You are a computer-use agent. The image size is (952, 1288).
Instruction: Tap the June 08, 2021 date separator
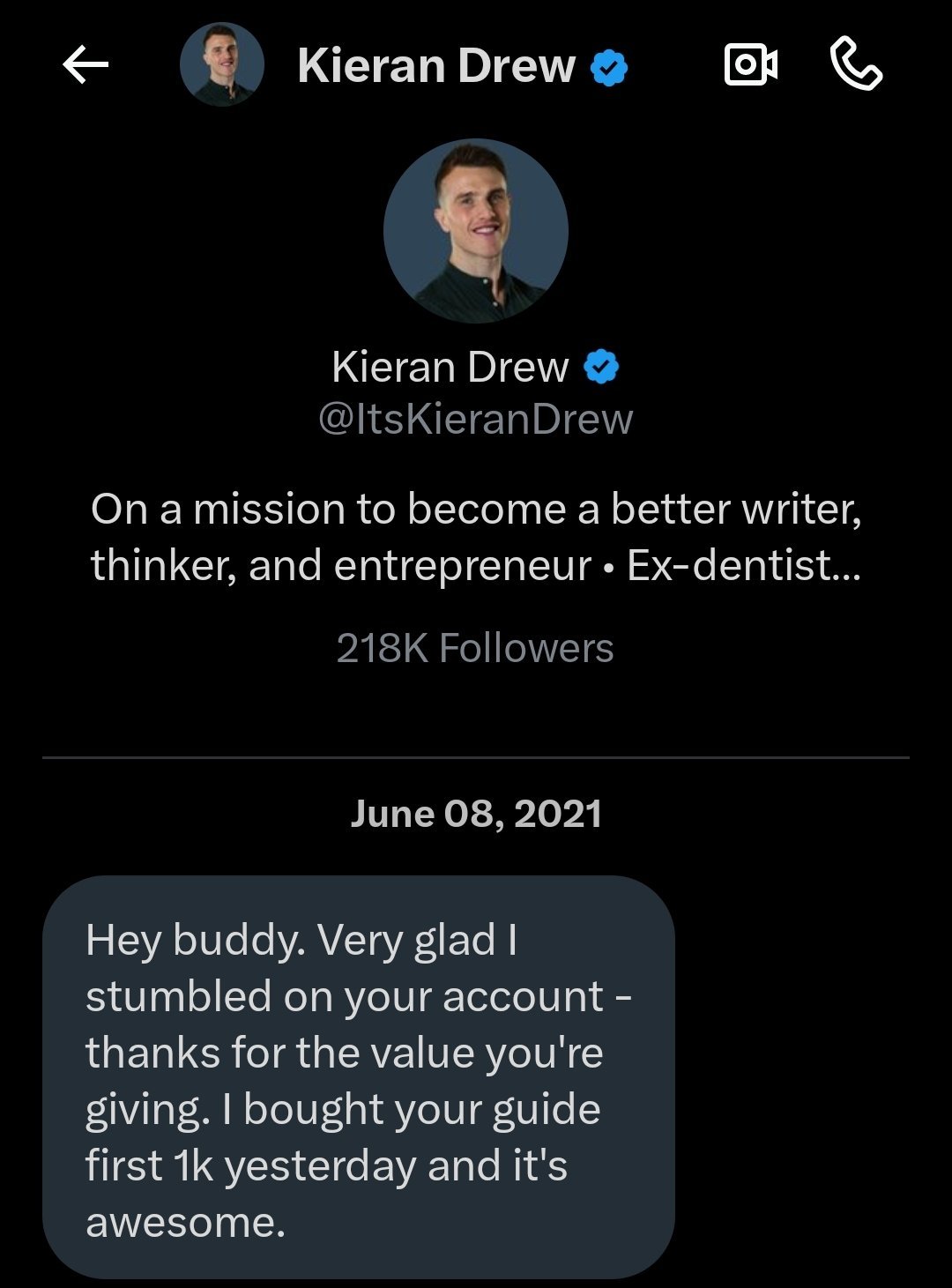point(476,813)
